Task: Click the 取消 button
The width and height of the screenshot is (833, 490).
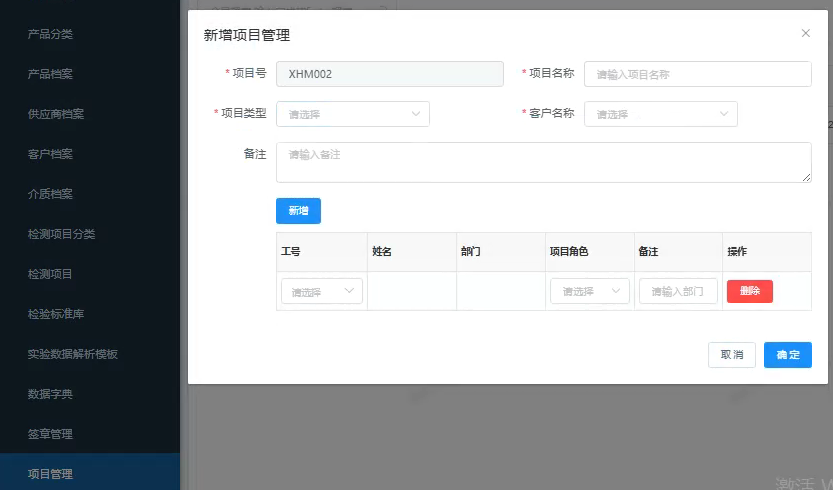Action: 731,355
